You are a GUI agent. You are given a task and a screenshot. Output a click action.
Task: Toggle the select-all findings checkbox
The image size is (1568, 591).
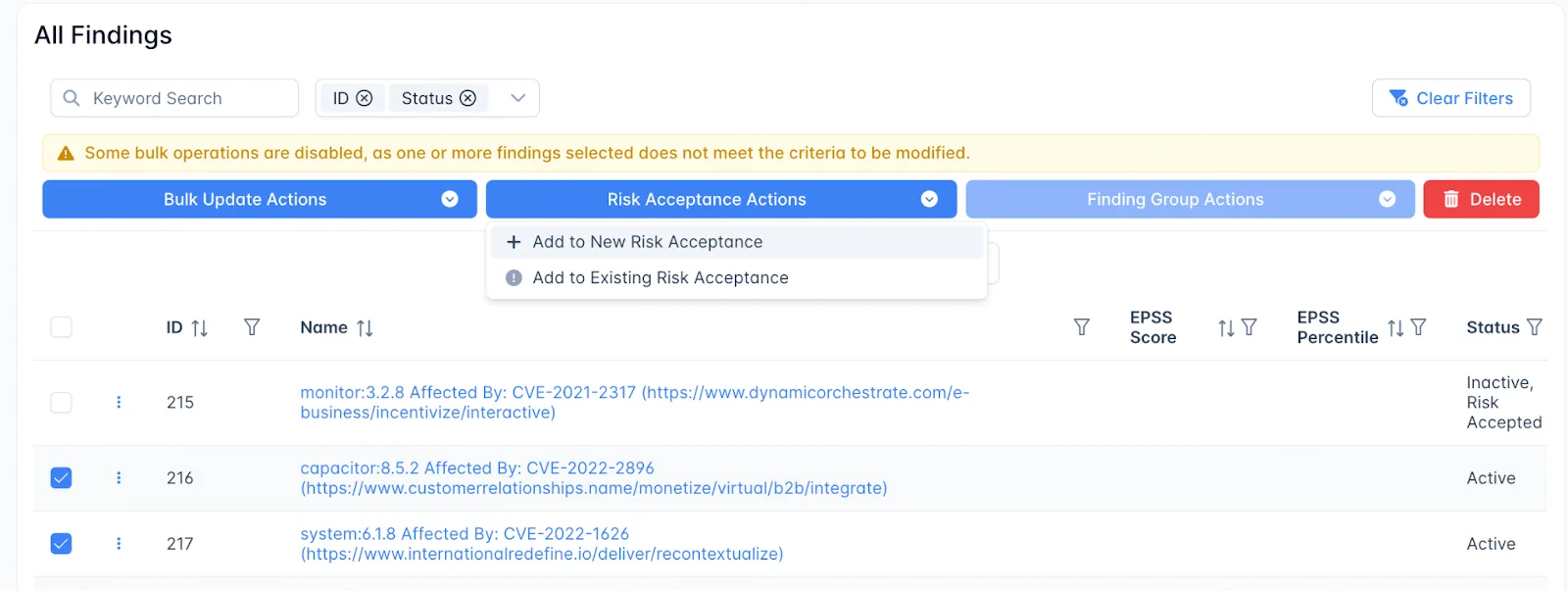coord(61,327)
